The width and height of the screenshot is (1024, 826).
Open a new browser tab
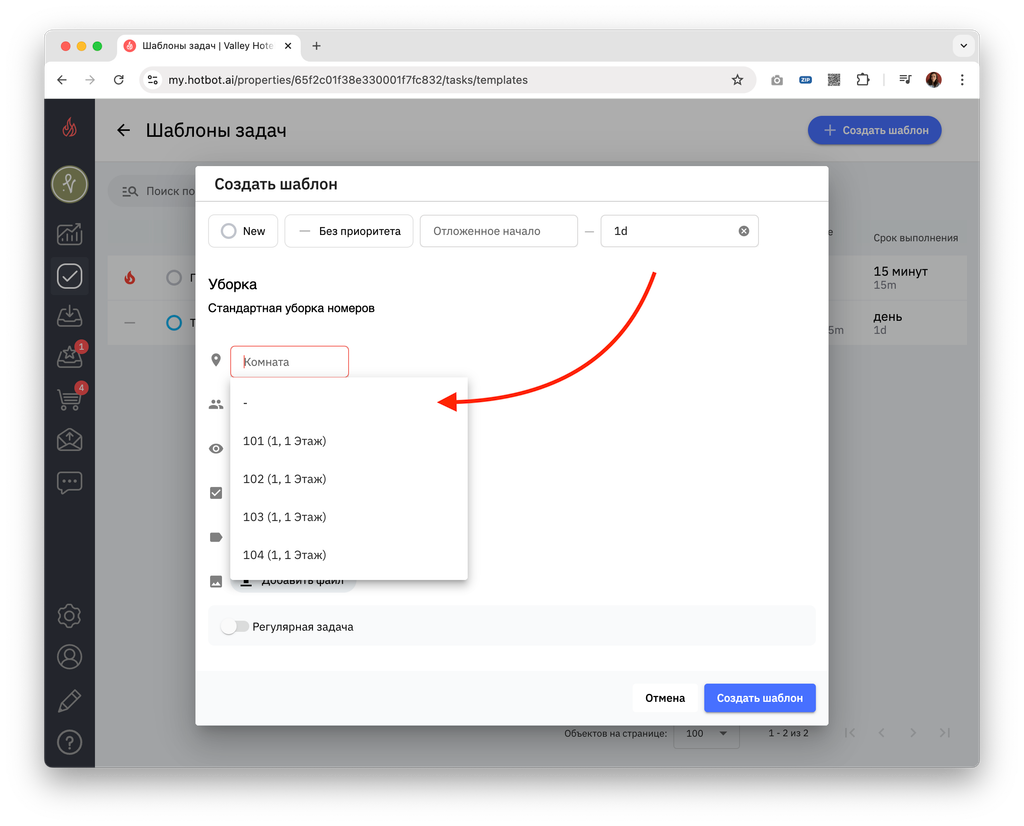316,46
